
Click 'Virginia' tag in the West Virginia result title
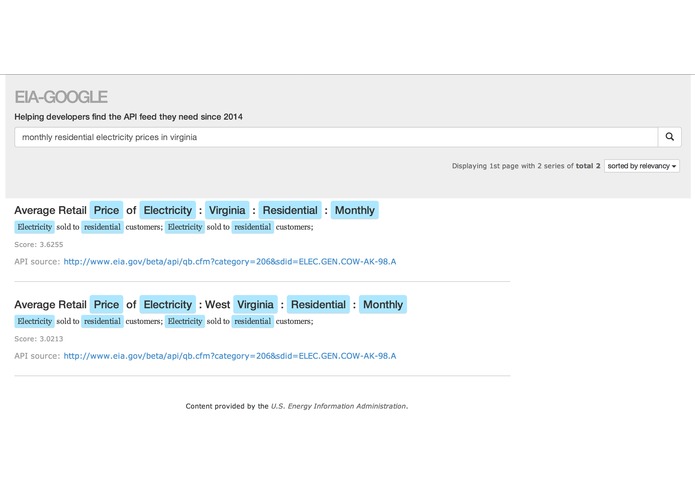(255, 305)
